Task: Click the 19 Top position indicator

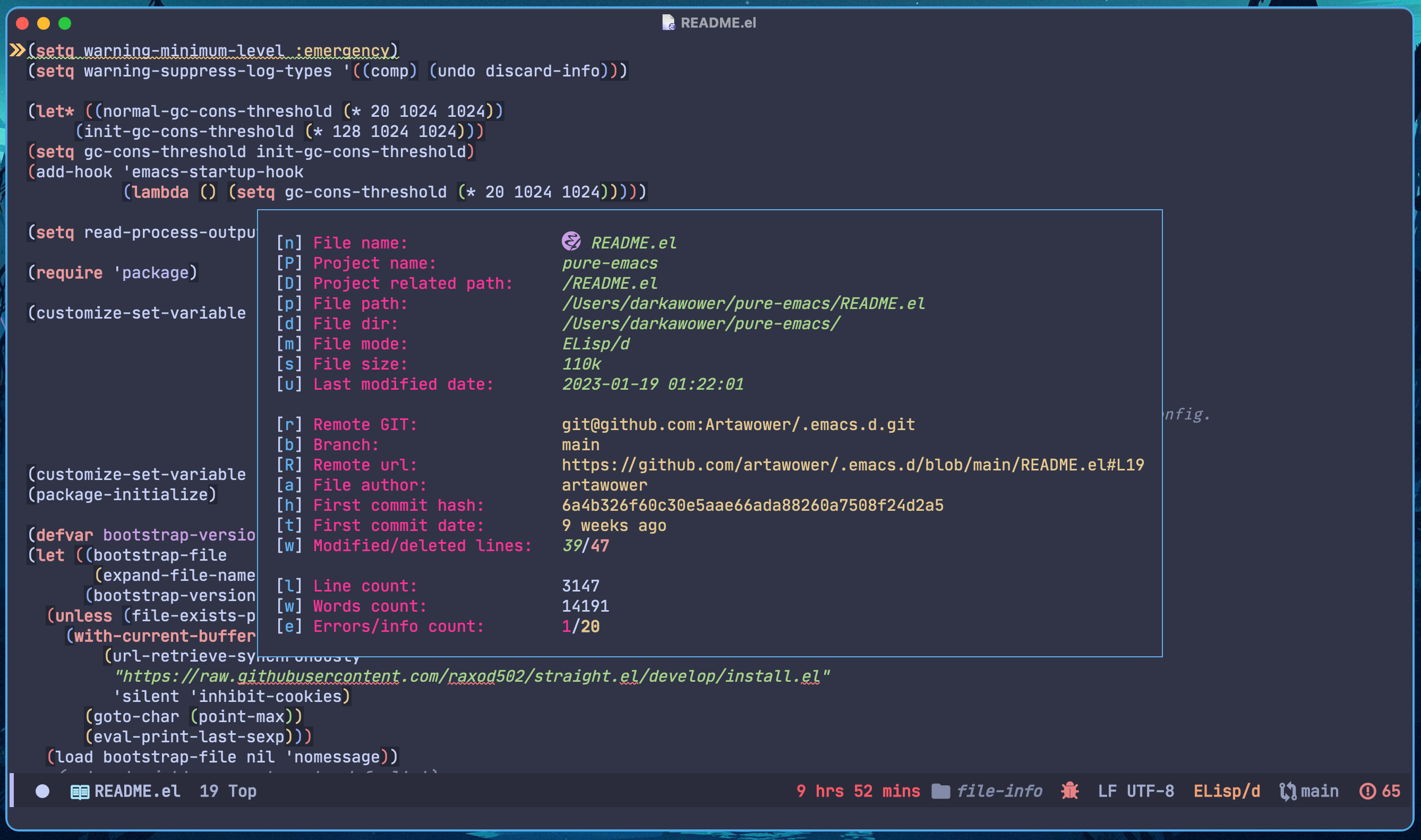Action: pyautogui.click(x=227, y=791)
